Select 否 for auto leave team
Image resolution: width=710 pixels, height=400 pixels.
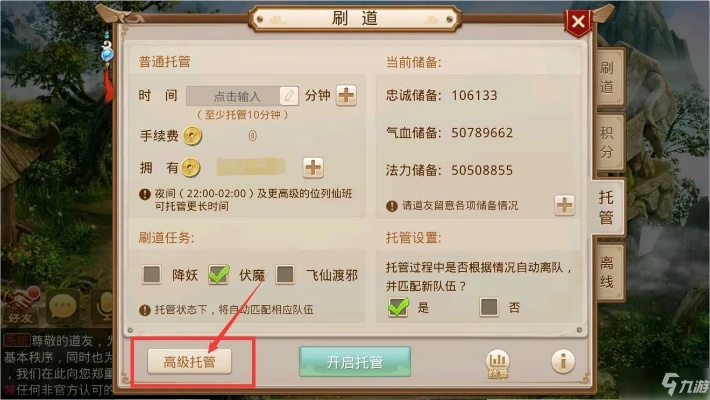tap(489, 307)
